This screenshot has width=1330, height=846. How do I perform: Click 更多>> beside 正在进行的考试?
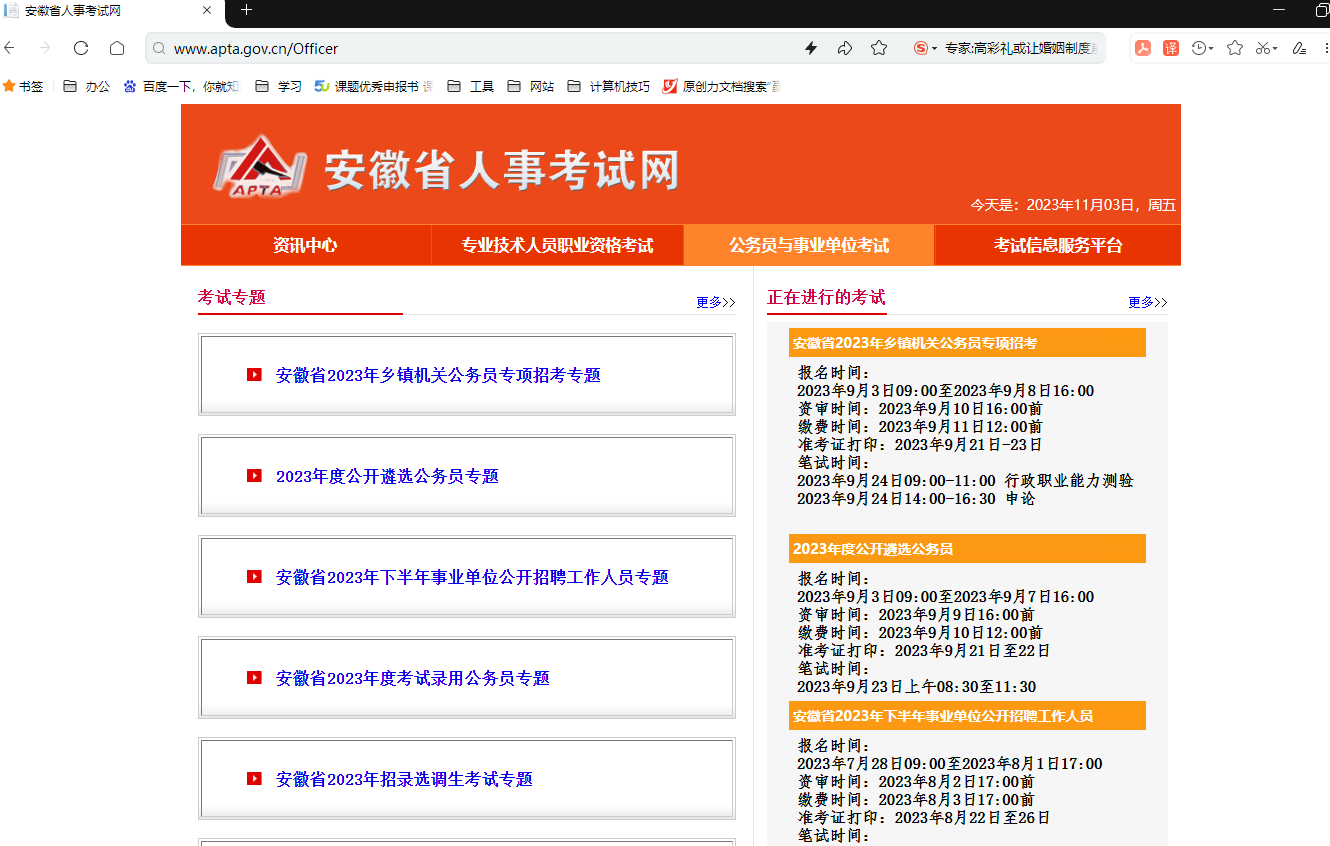point(1147,302)
